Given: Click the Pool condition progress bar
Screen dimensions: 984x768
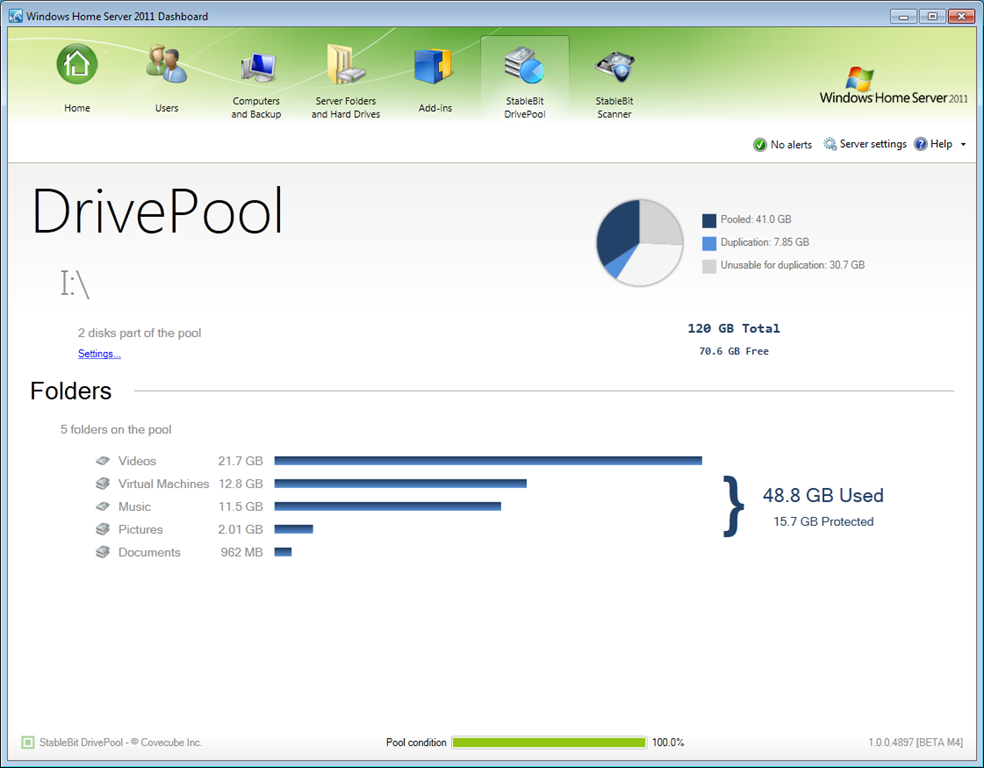Looking at the screenshot, I should [549, 742].
